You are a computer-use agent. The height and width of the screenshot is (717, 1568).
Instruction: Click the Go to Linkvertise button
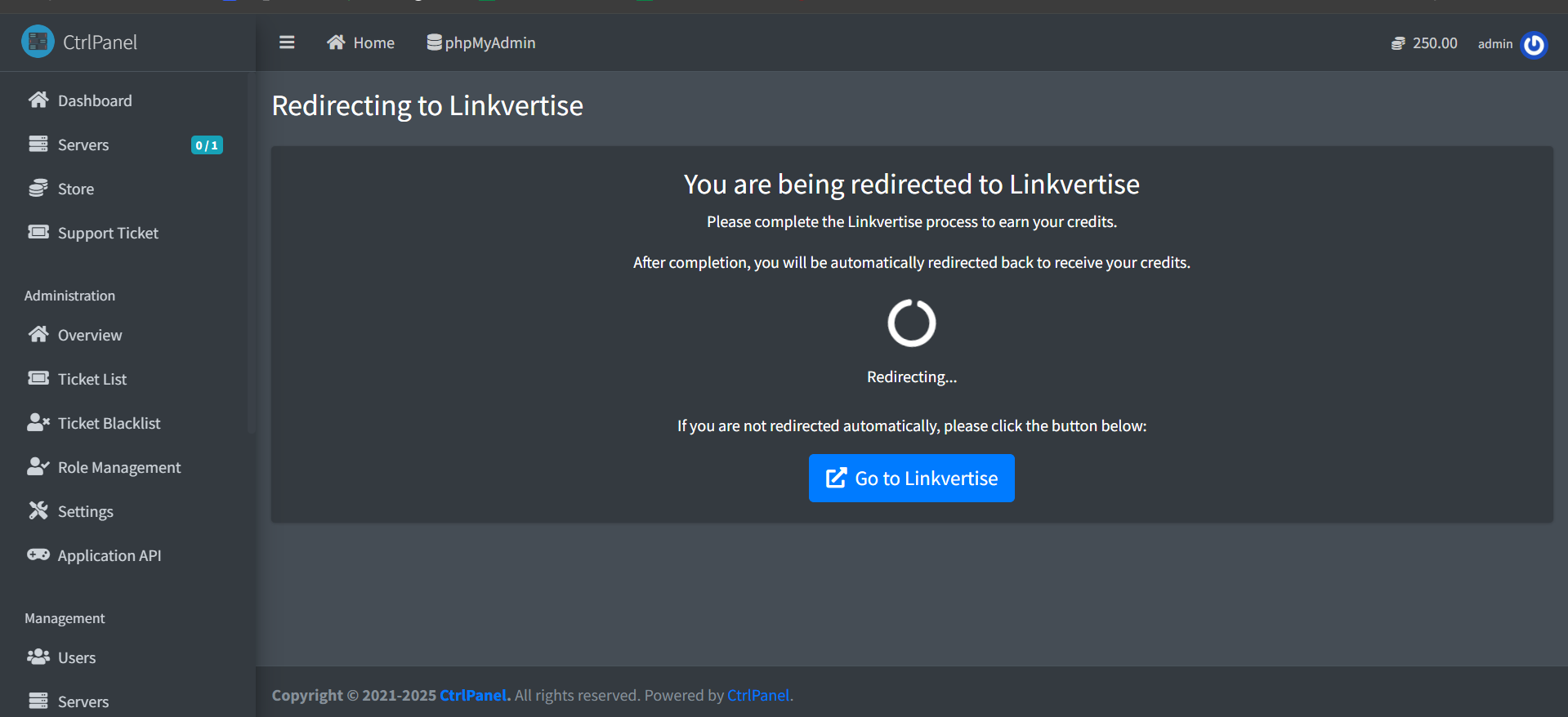(x=912, y=478)
